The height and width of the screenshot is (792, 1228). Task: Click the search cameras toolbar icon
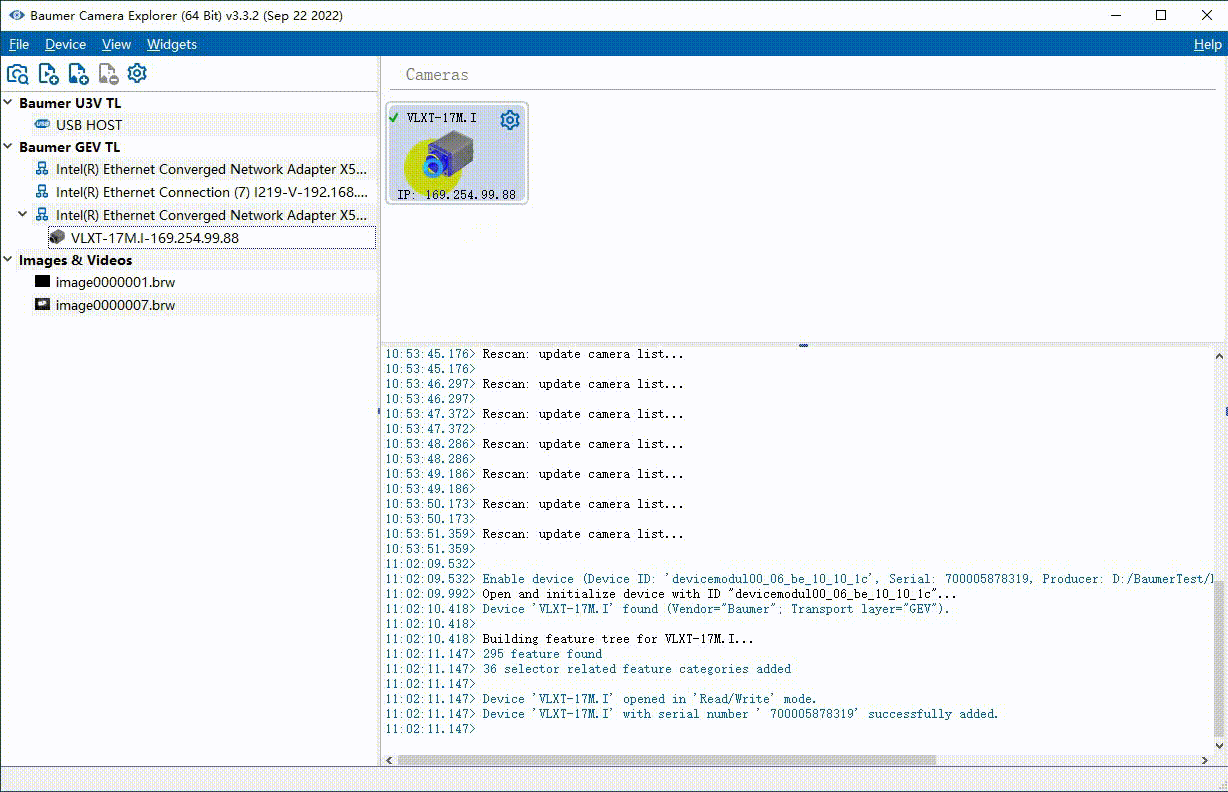[x=17, y=74]
